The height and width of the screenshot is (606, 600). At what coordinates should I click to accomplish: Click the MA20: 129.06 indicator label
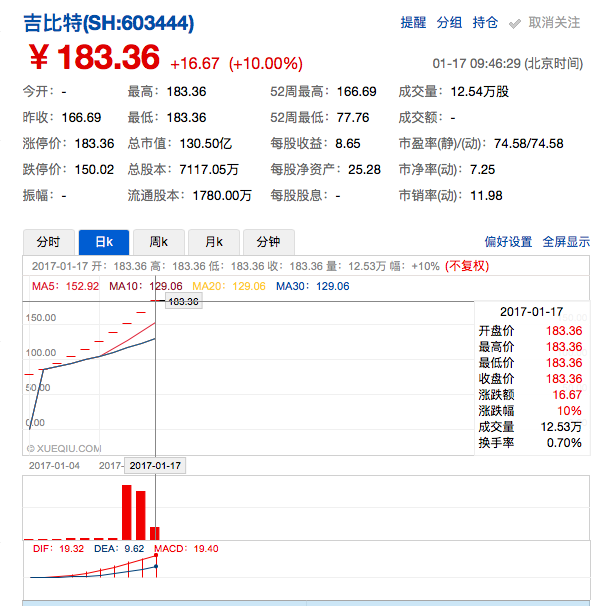pyautogui.click(x=229, y=286)
